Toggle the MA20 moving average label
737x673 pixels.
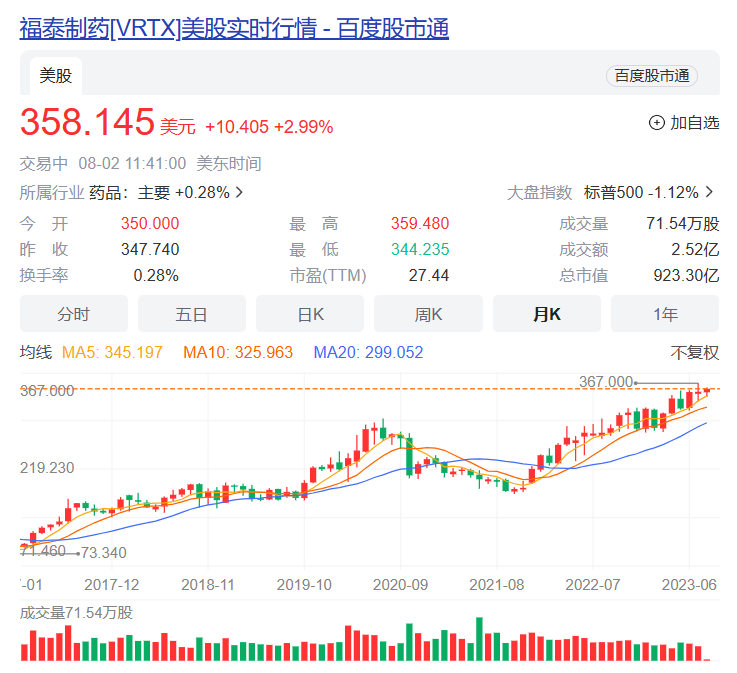point(368,352)
